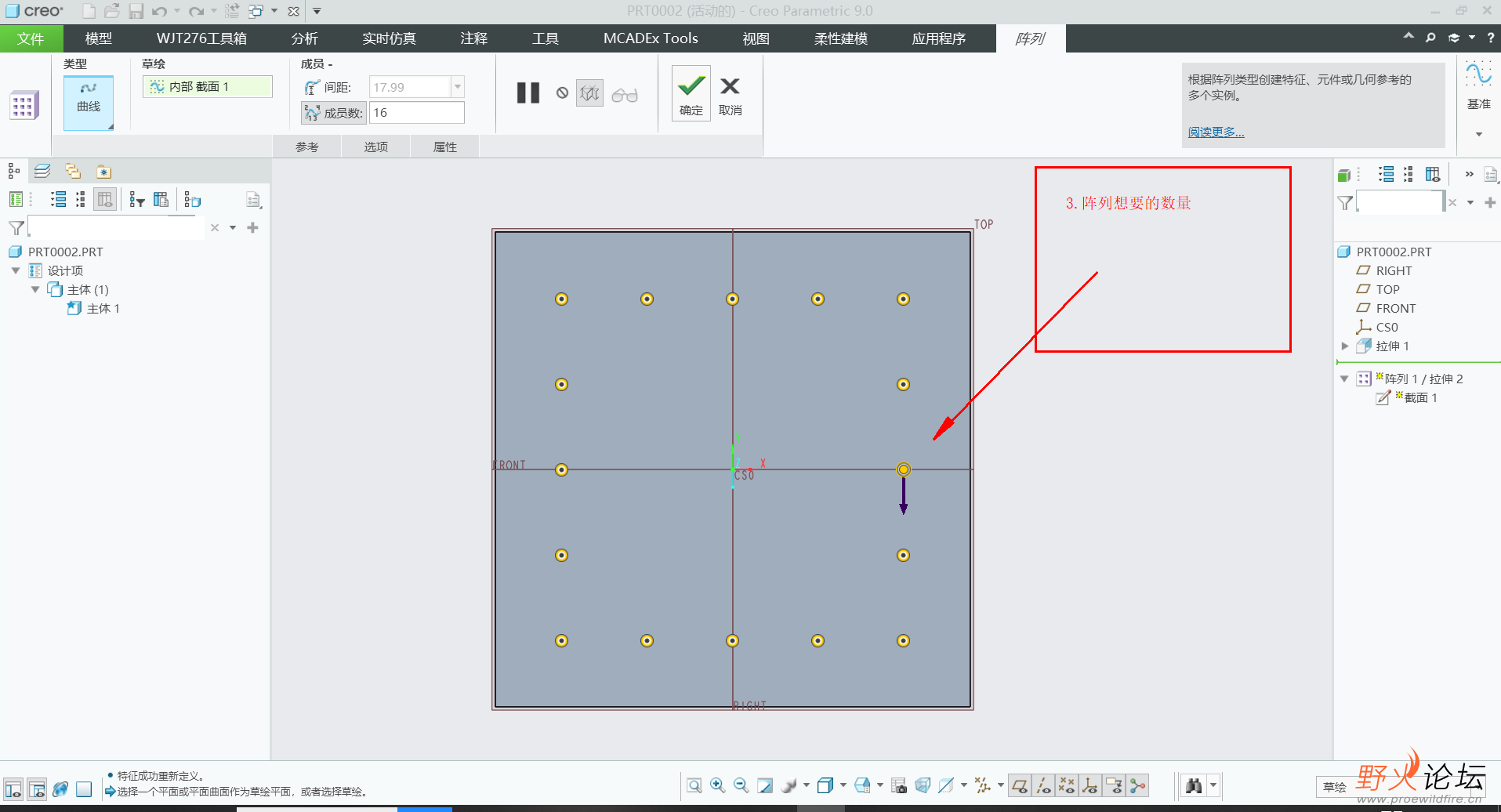The height and width of the screenshot is (812, 1501).
Task: Cancel the pattern with 取消 X
Action: click(x=730, y=92)
